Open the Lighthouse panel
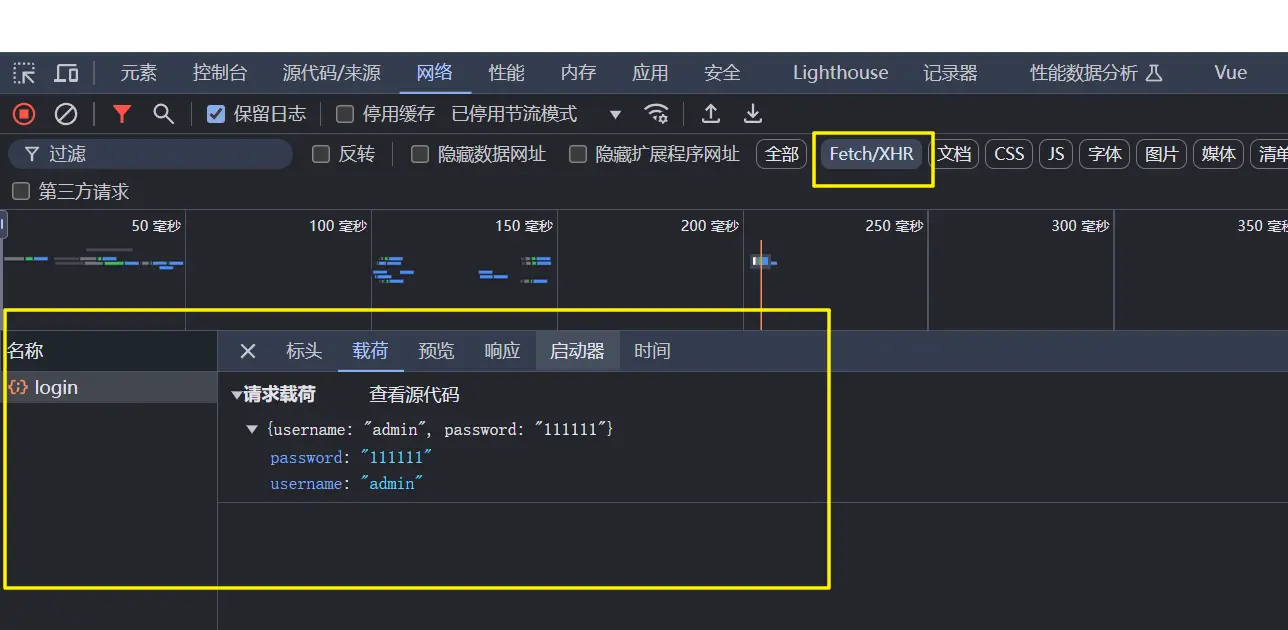This screenshot has height=630, width=1288. (x=841, y=73)
